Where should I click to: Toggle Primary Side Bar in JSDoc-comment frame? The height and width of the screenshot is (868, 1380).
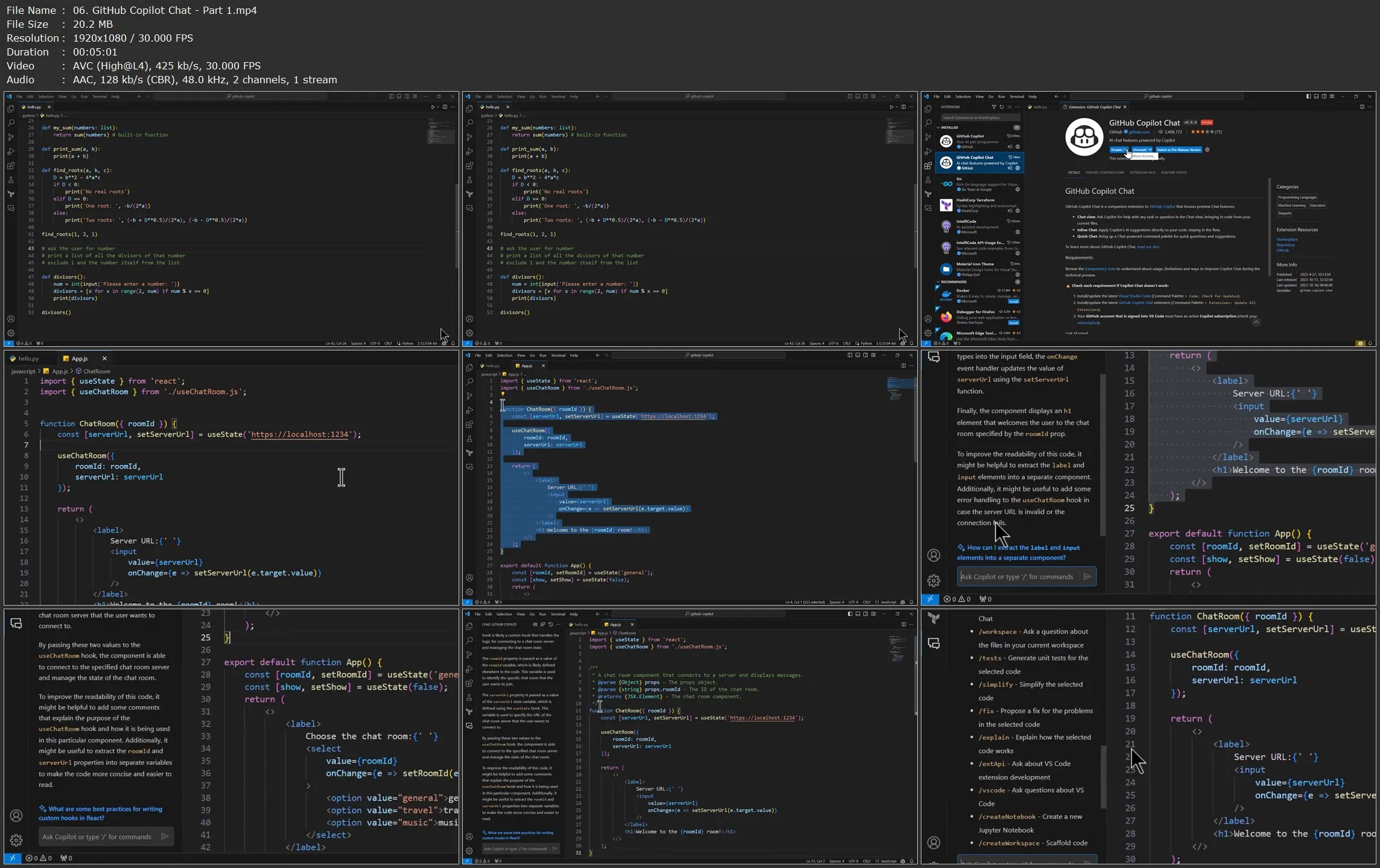850,614
